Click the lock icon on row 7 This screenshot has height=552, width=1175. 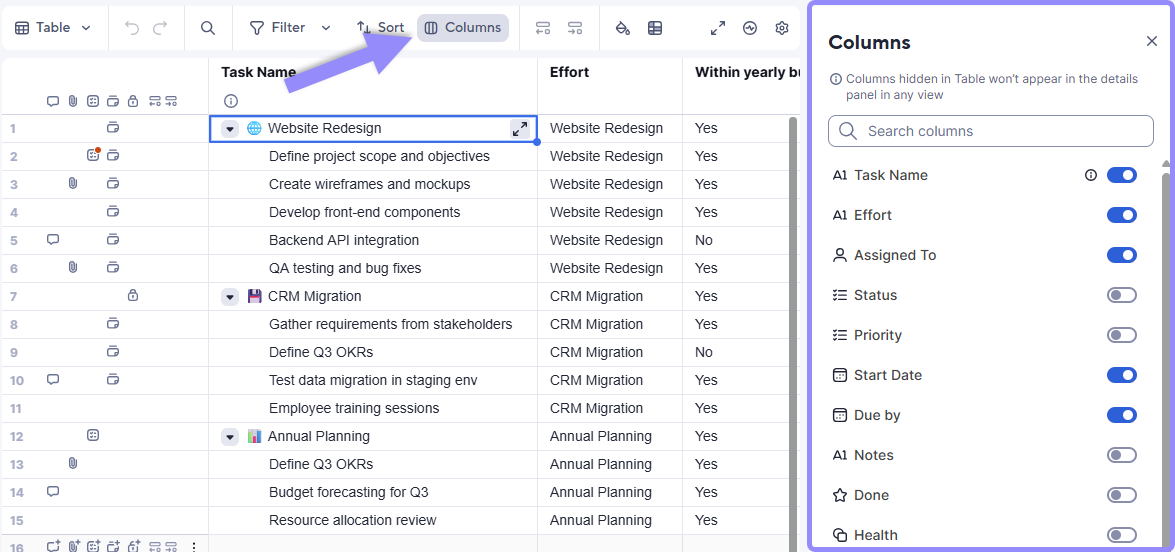(x=133, y=296)
